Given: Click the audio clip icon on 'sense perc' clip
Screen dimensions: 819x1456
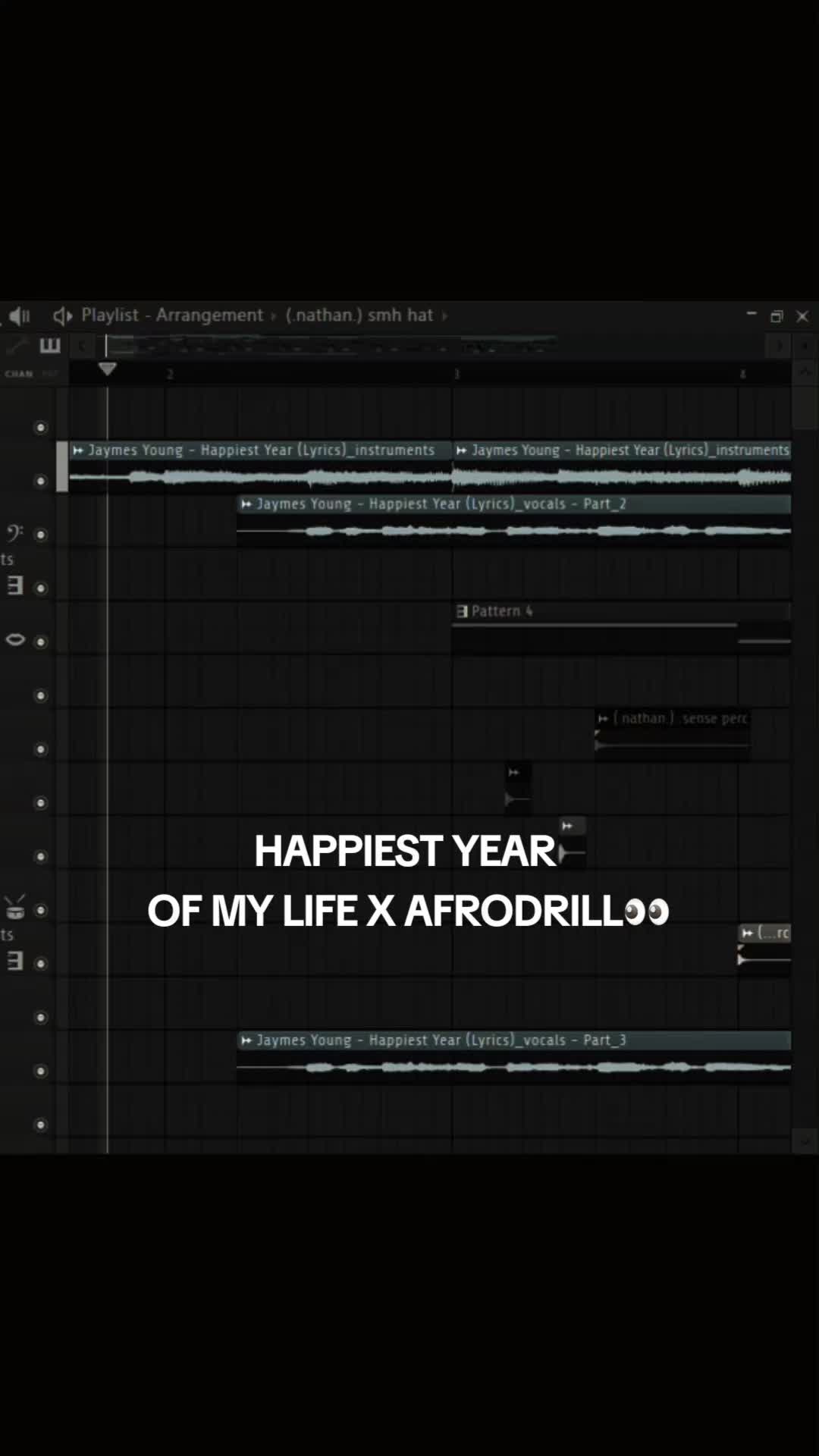Looking at the screenshot, I should pyautogui.click(x=603, y=719).
